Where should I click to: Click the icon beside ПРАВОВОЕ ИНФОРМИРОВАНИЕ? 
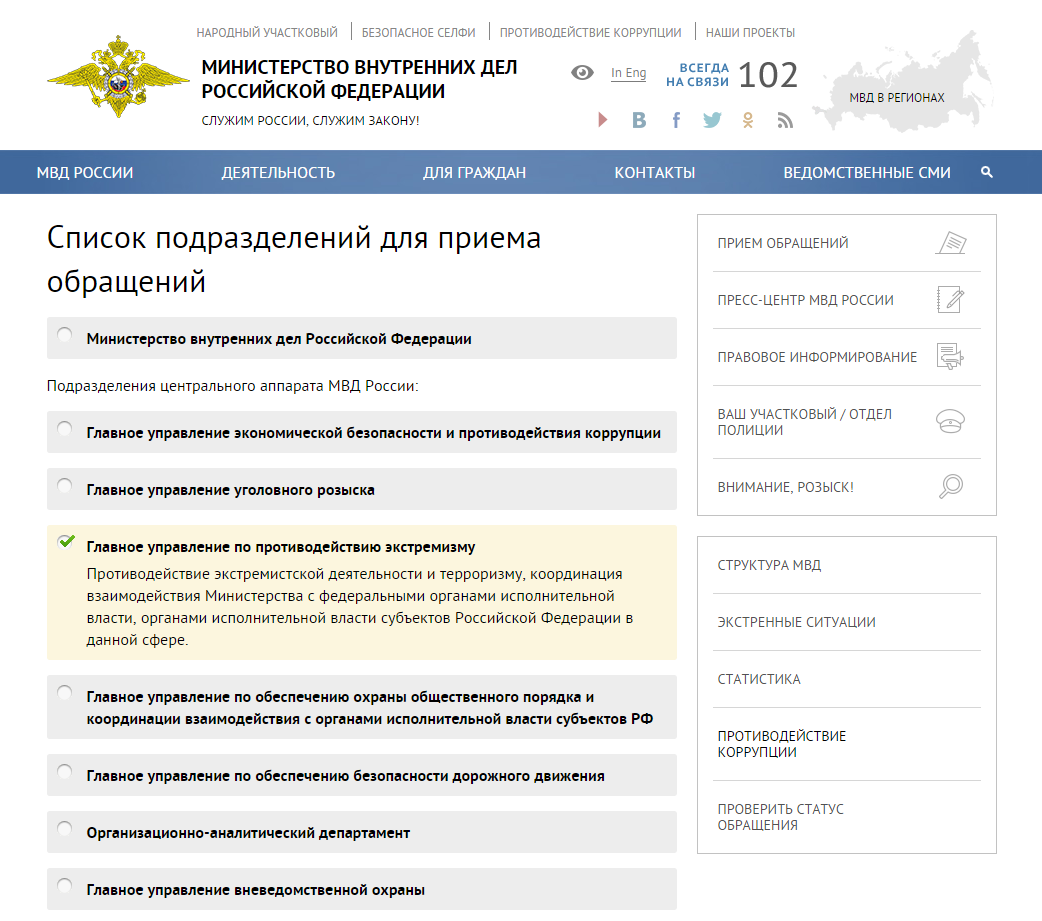pyautogui.click(x=950, y=357)
